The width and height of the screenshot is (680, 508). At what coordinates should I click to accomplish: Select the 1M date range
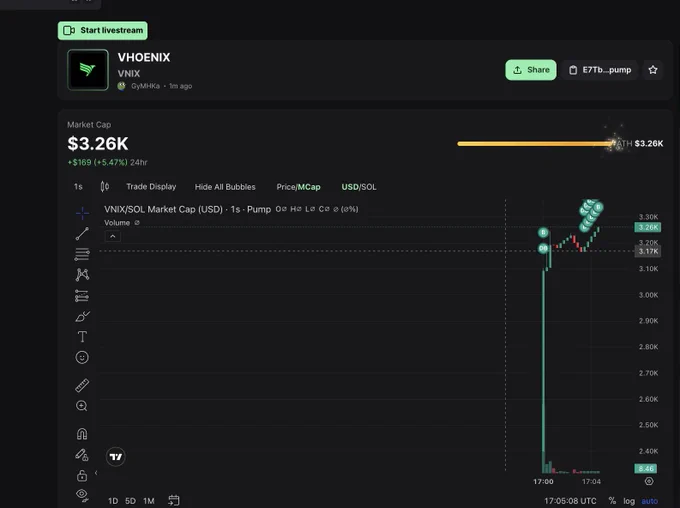click(149, 501)
